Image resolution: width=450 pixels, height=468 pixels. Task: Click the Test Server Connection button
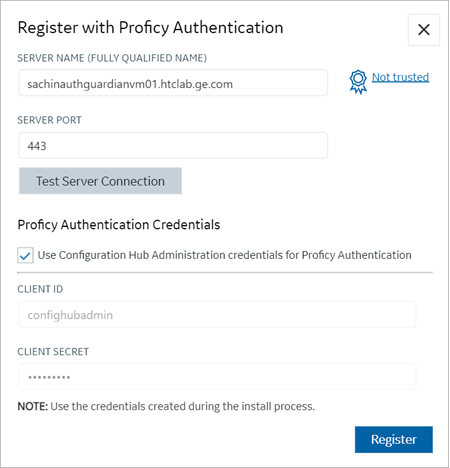pyautogui.click(x=100, y=181)
